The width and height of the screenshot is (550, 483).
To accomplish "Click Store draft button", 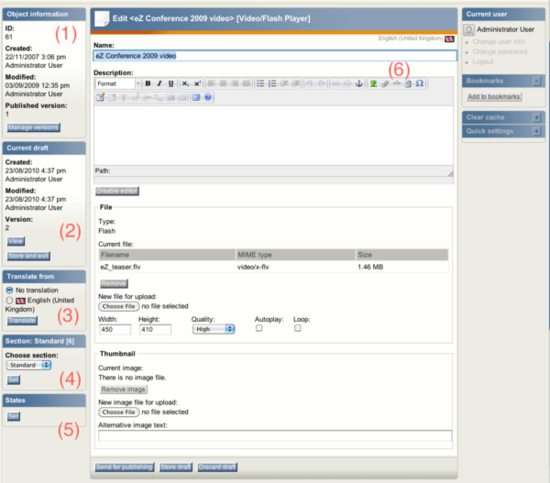I will 176,467.
